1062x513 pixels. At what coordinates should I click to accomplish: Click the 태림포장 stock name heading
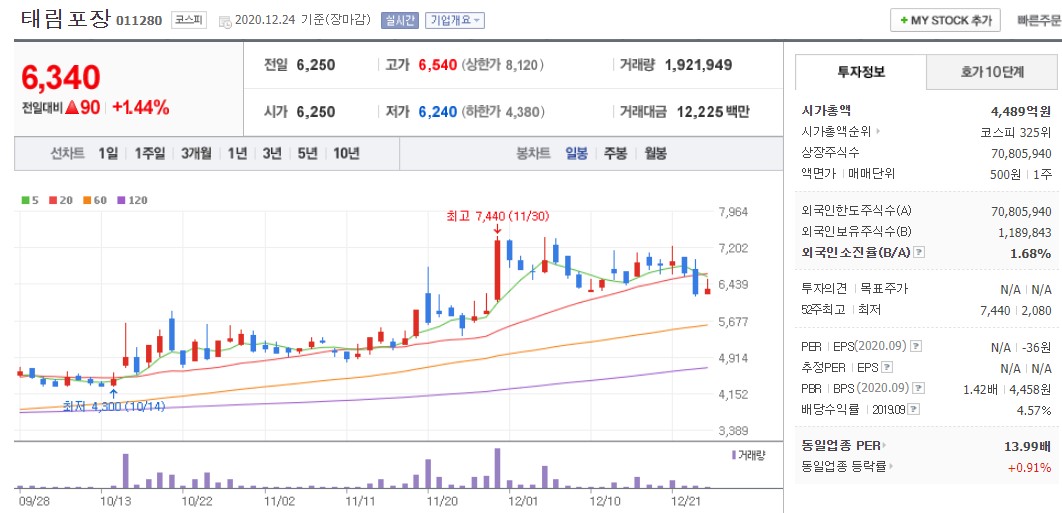click(65, 18)
